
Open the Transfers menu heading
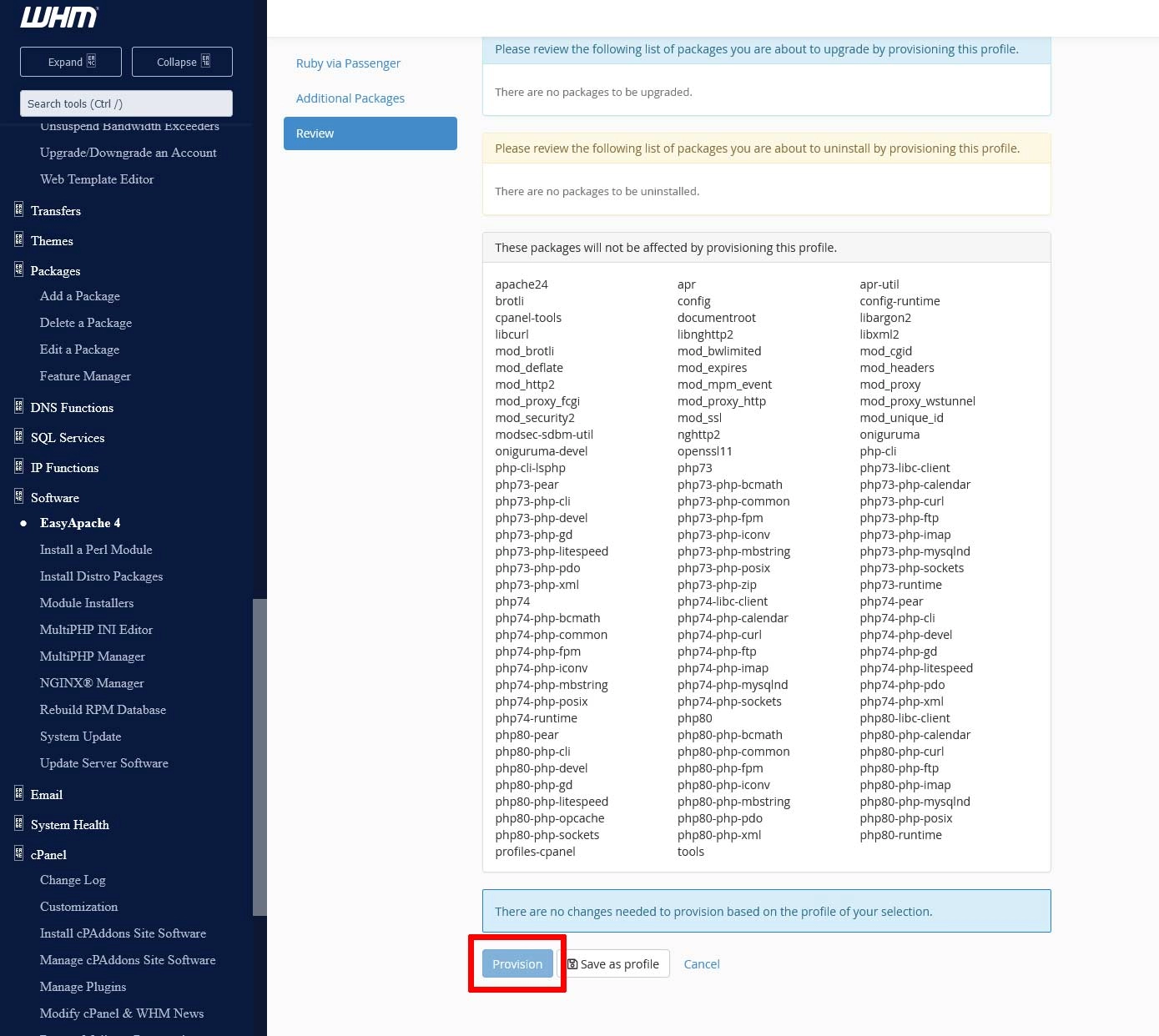56,211
